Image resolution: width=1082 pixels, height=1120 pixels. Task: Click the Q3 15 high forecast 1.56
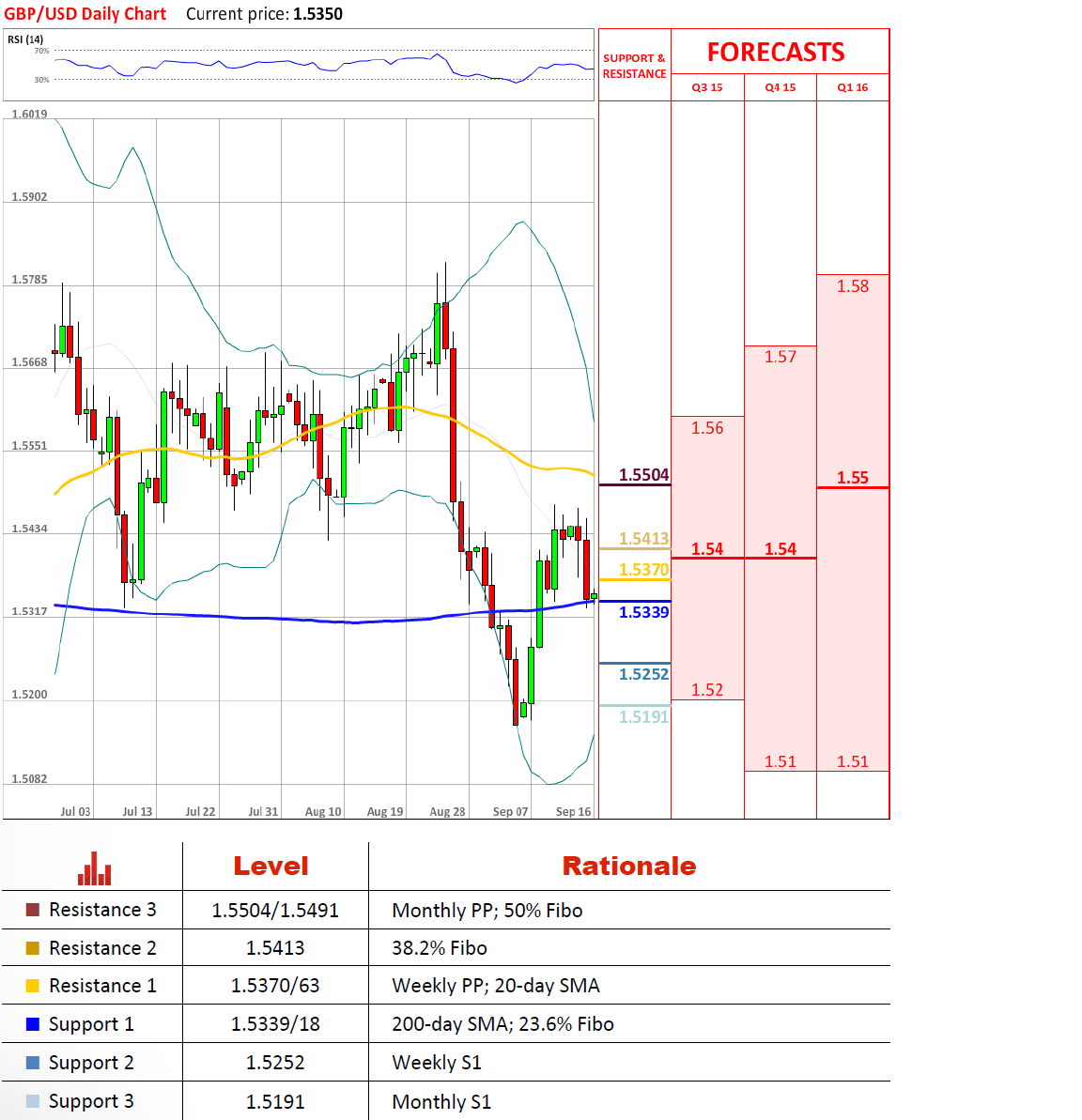(707, 428)
